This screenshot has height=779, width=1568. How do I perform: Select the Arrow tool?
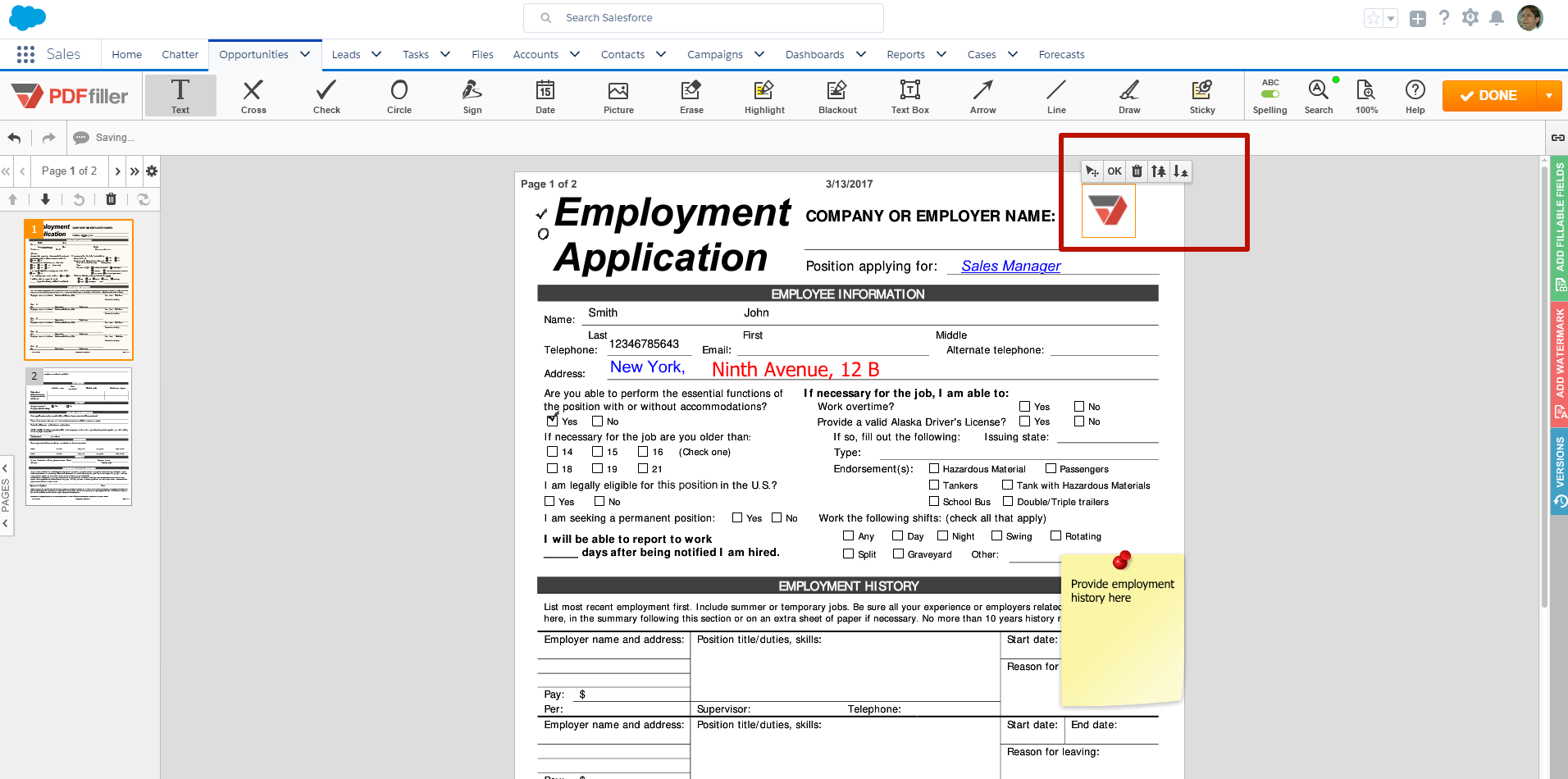point(983,95)
